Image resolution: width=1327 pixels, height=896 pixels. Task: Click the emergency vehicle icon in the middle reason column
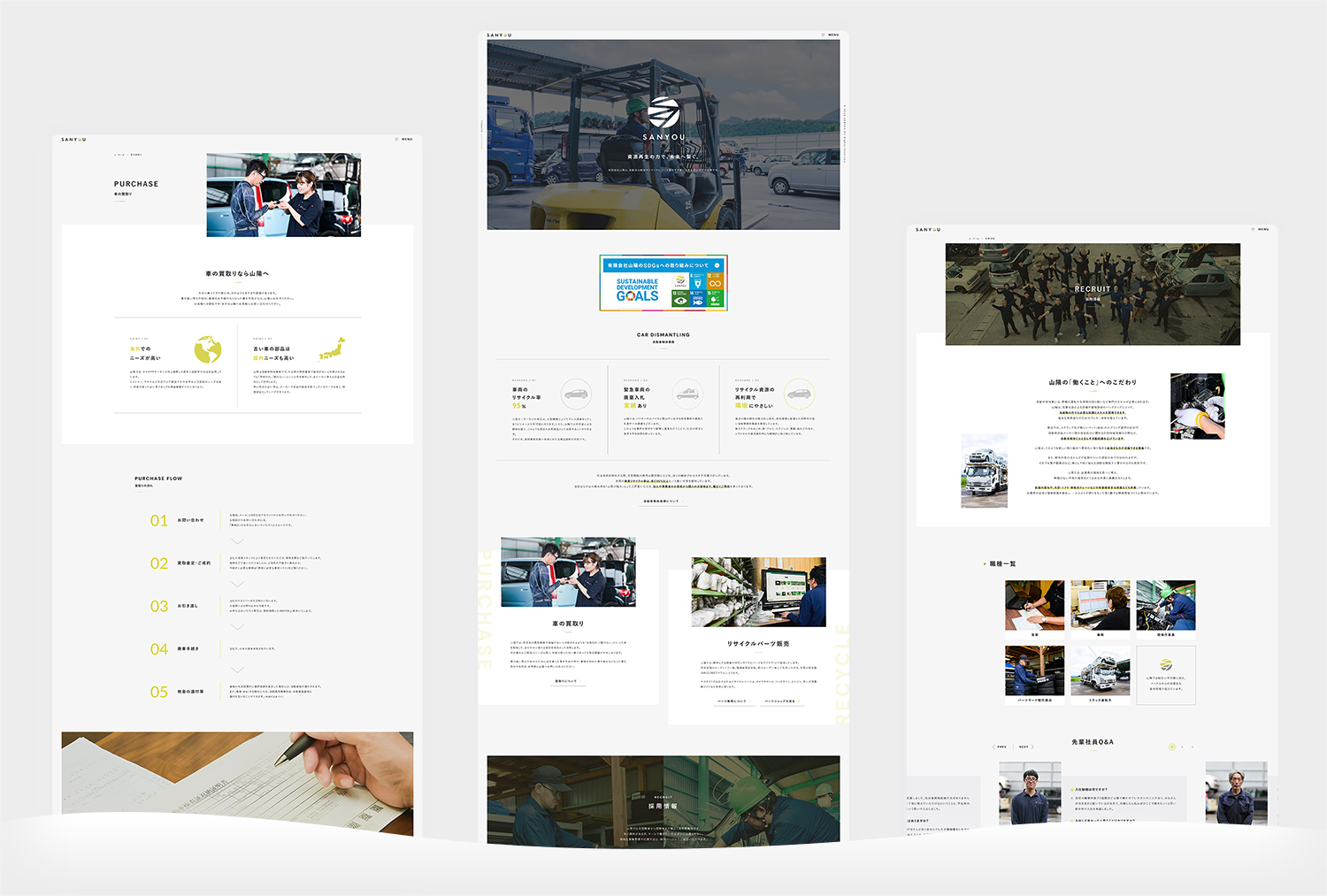[x=687, y=393]
